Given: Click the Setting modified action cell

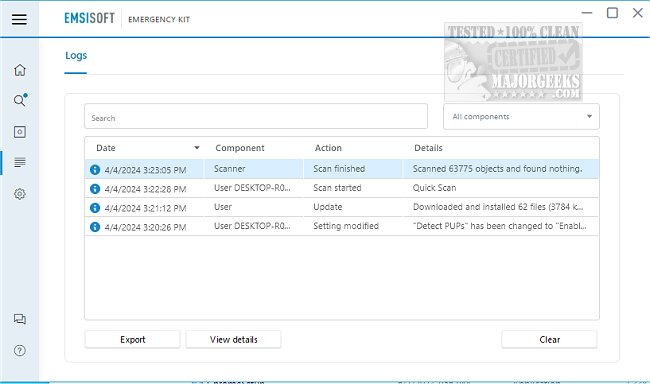Looking at the screenshot, I should click(x=346, y=226).
